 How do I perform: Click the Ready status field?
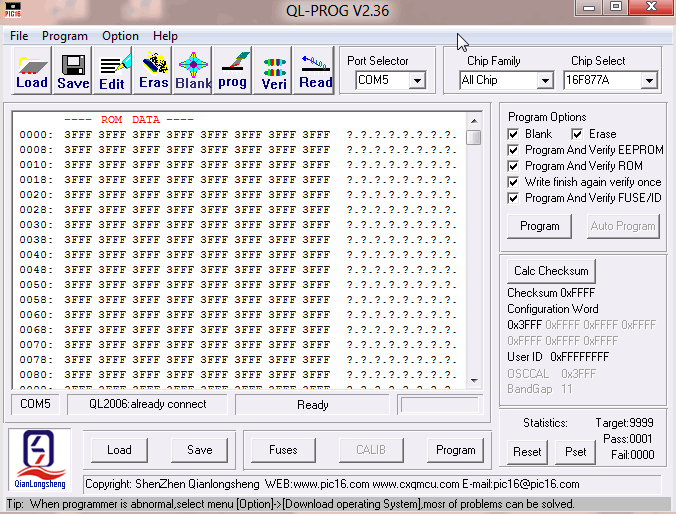click(313, 404)
